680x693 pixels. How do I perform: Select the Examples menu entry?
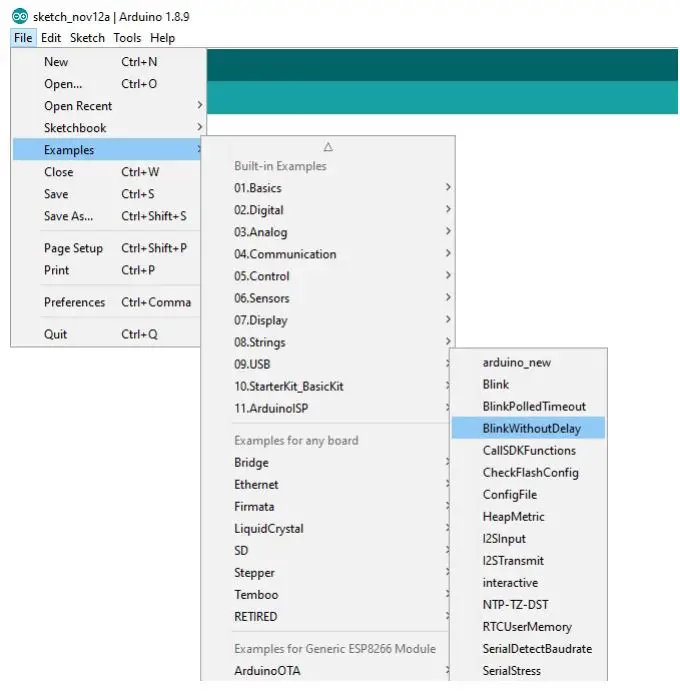click(107, 150)
